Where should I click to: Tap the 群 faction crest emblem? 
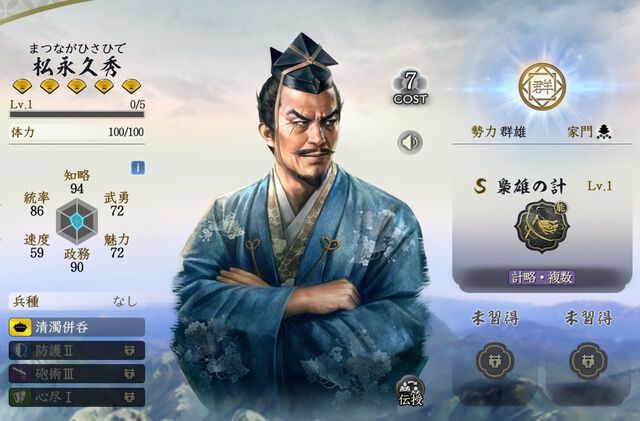pyautogui.click(x=542, y=87)
